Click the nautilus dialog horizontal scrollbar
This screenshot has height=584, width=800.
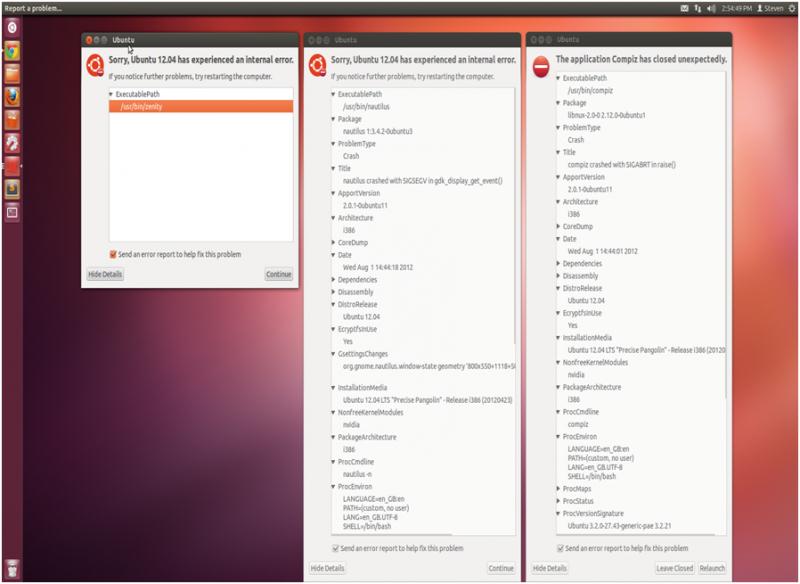coord(391,535)
